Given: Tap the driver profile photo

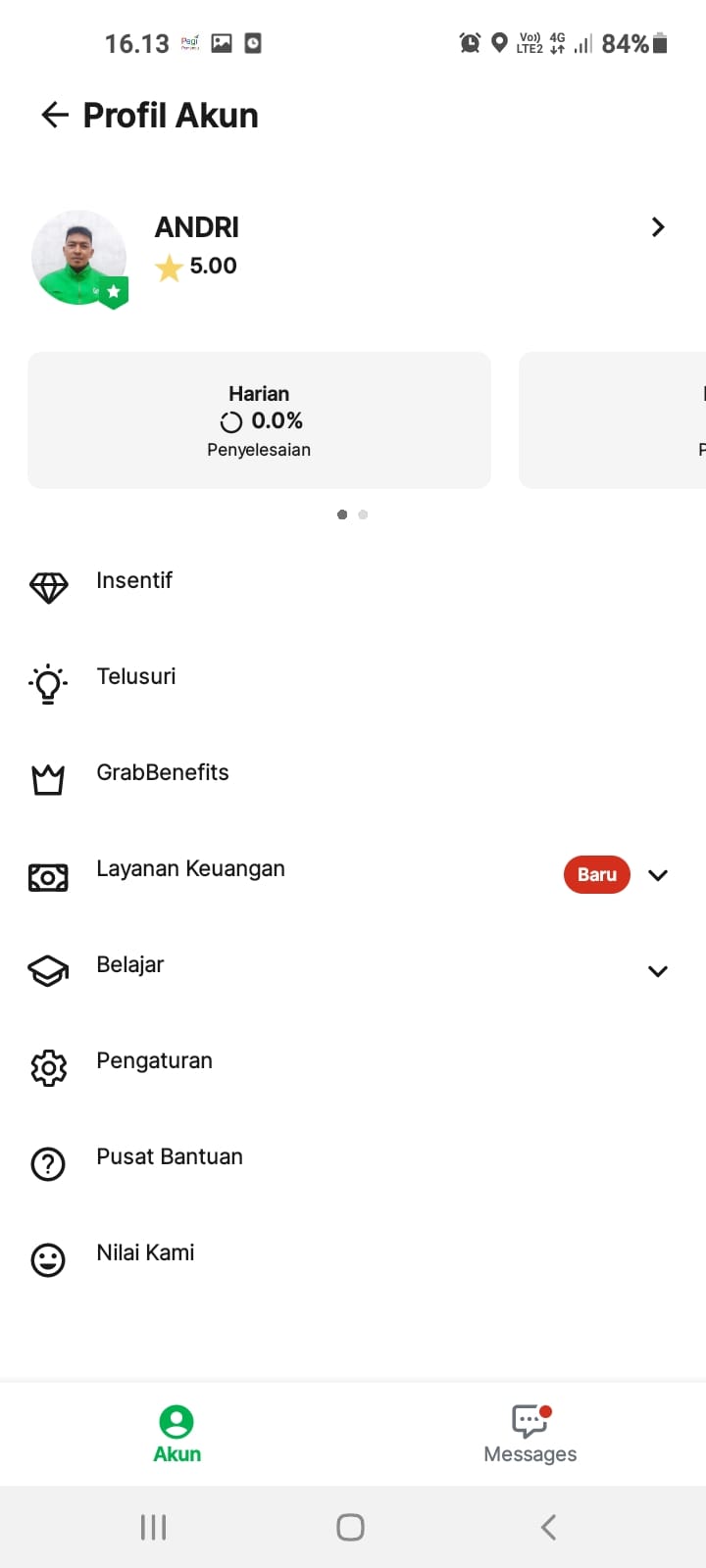Looking at the screenshot, I should tap(78, 257).
